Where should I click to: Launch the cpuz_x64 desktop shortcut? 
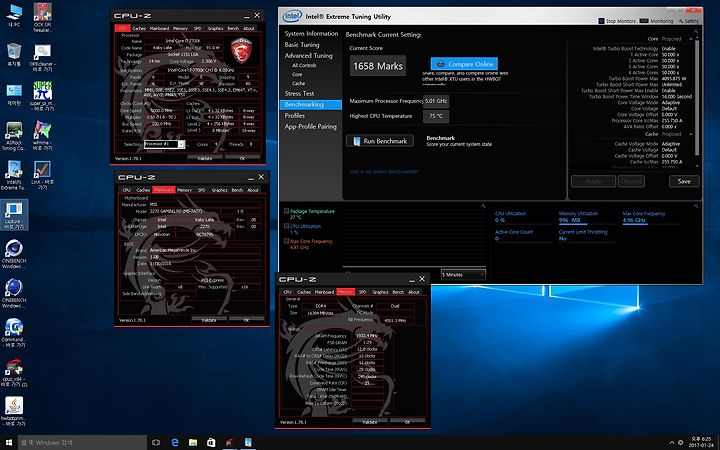pos(14,372)
